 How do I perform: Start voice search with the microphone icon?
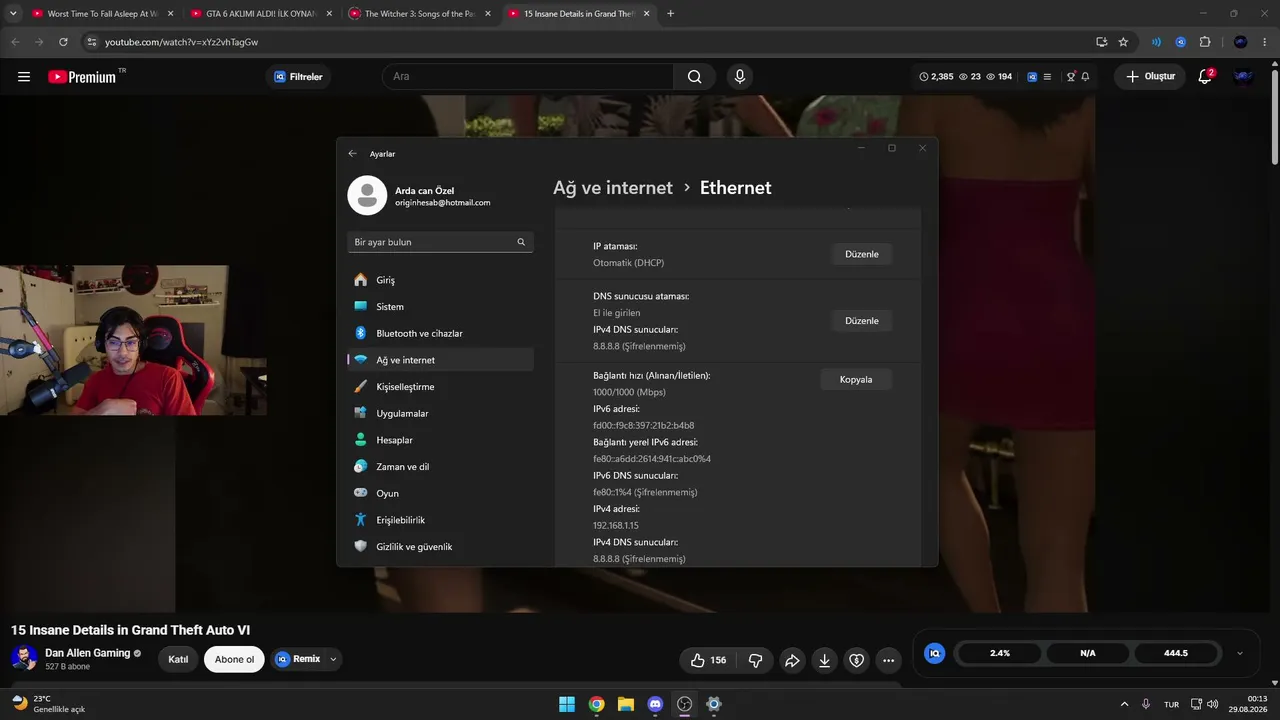[x=740, y=77]
